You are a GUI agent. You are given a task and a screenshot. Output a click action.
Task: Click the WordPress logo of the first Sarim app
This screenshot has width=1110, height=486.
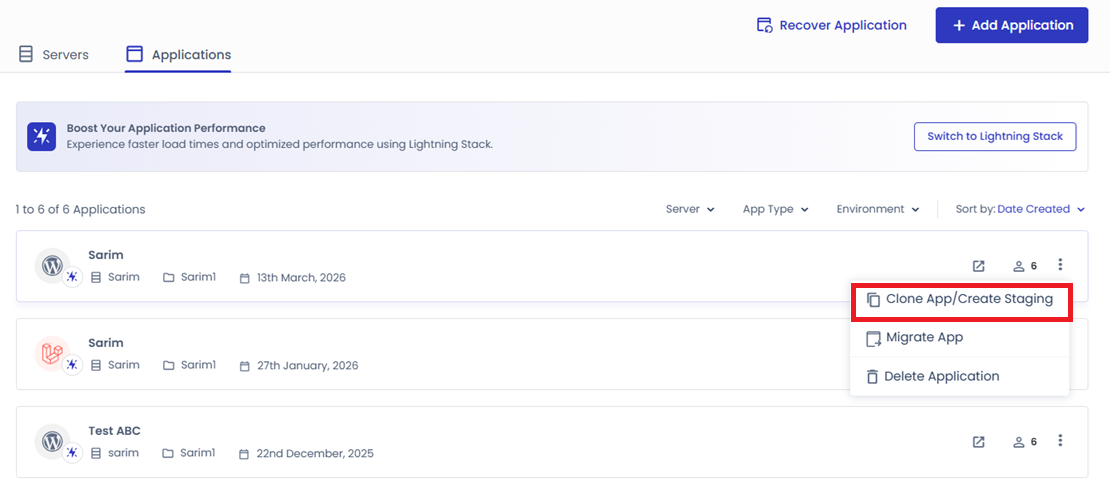coord(52,266)
